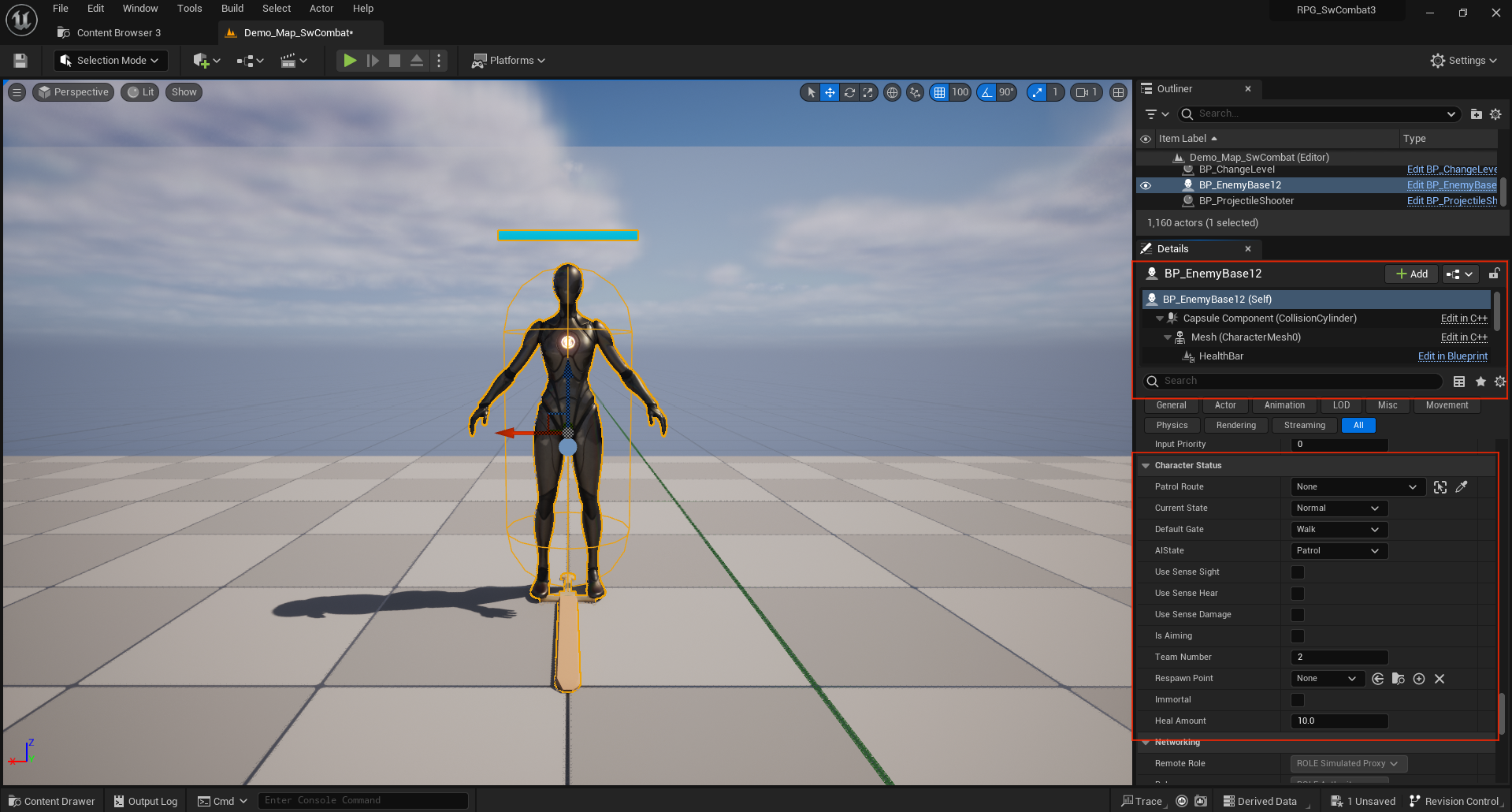Viewport: 1512px width, 812px height.
Task: Collapse the Character Status section
Action: pyautogui.click(x=1146, y=466)
